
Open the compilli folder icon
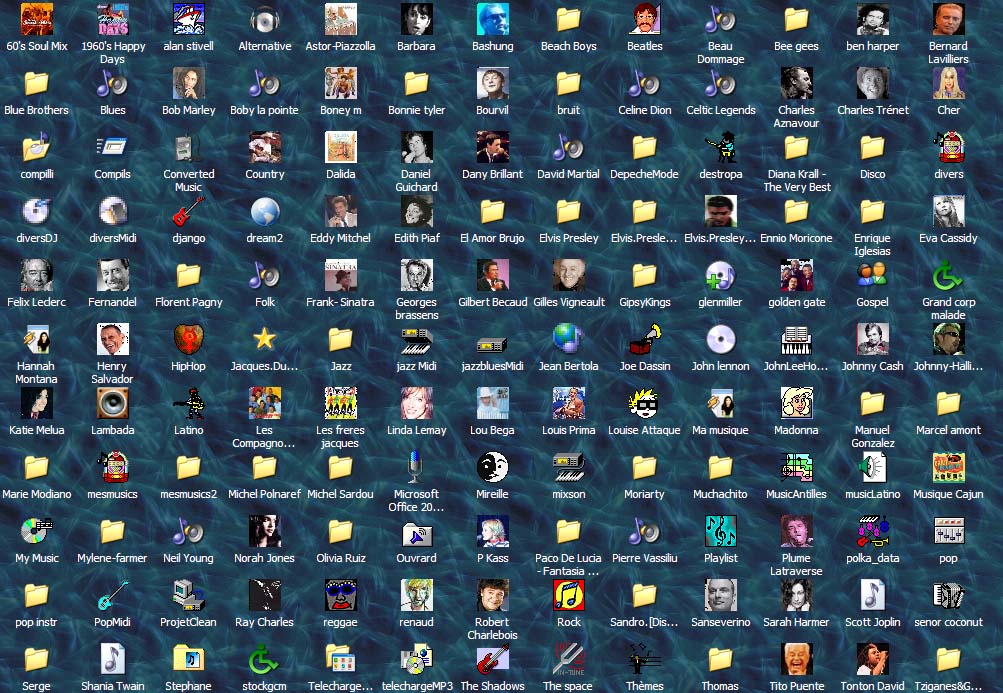tap(36, 147)
